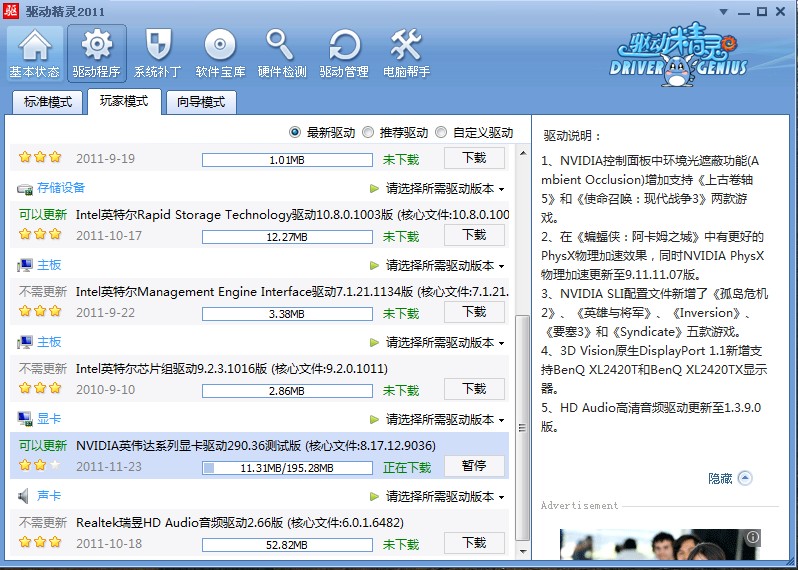Click the 显卡 graphics card icon
Image resolution: width=798 pixels, height=570 pixels.
(24, 419)
